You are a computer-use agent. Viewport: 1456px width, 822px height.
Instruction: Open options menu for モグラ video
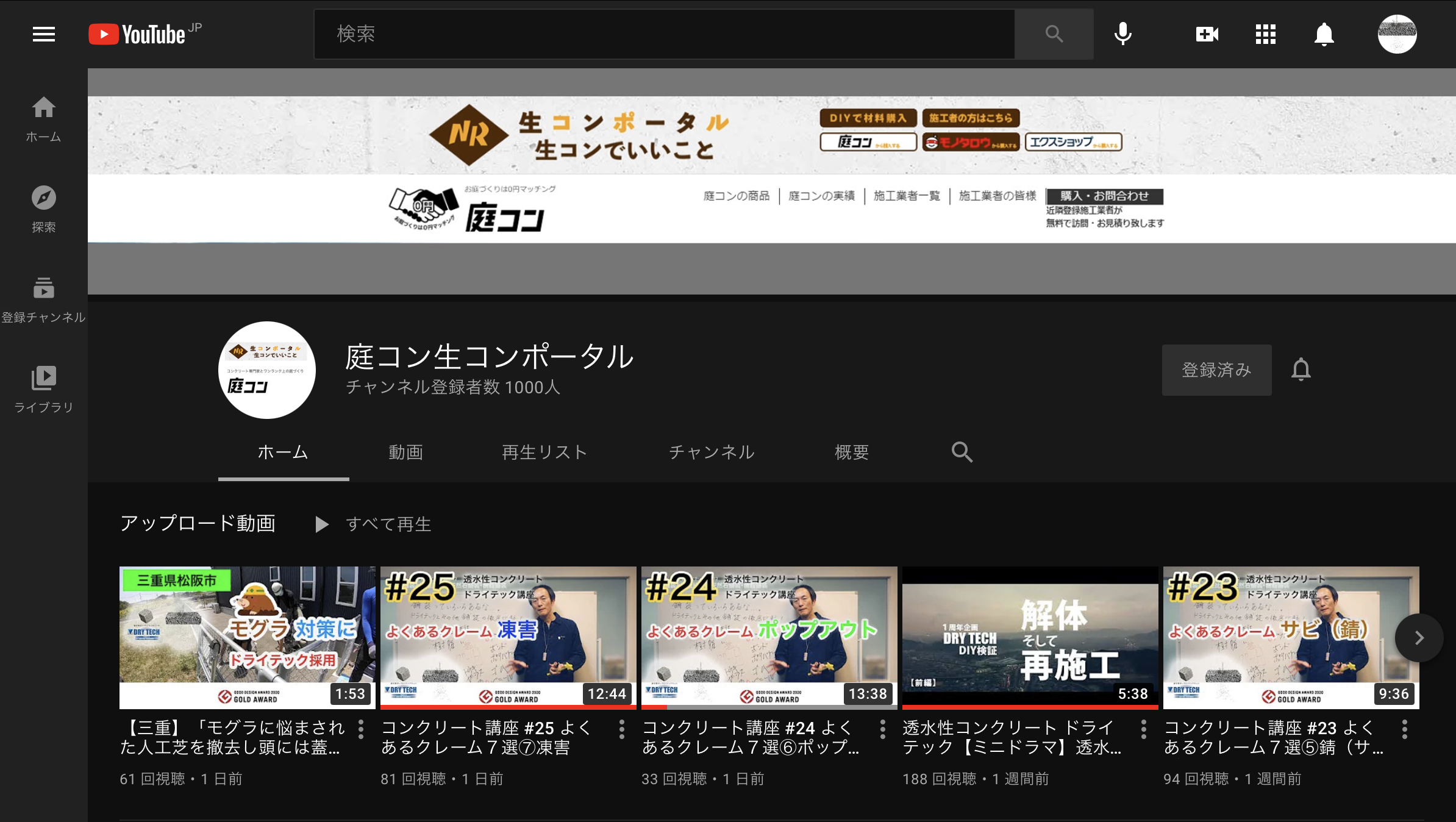(x=361, y=729)
